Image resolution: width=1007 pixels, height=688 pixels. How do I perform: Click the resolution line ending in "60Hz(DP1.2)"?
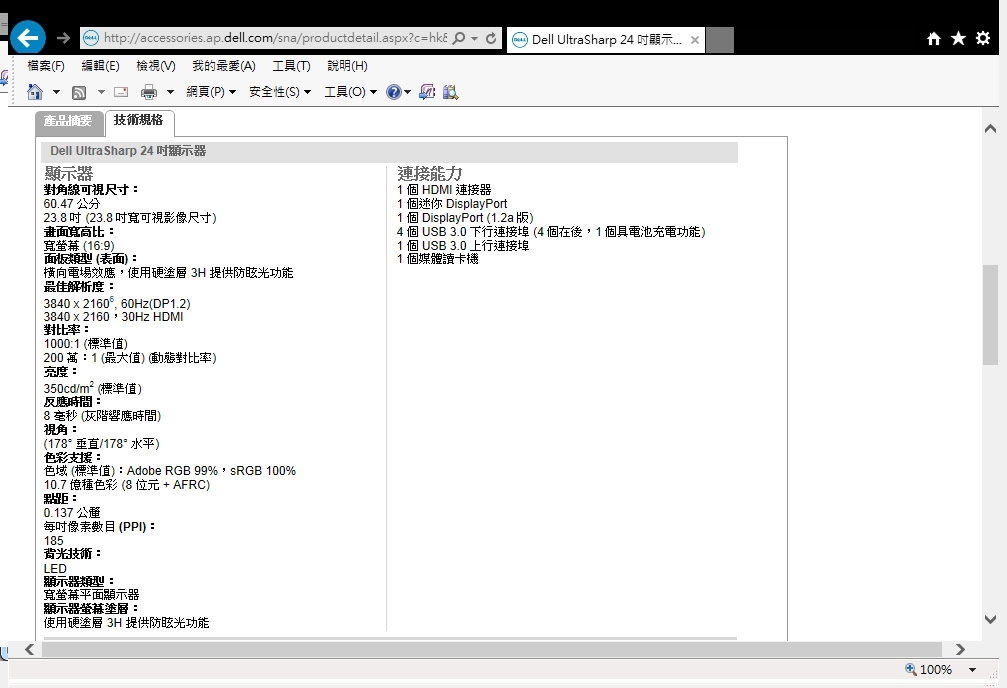click(x=117, y=303)
